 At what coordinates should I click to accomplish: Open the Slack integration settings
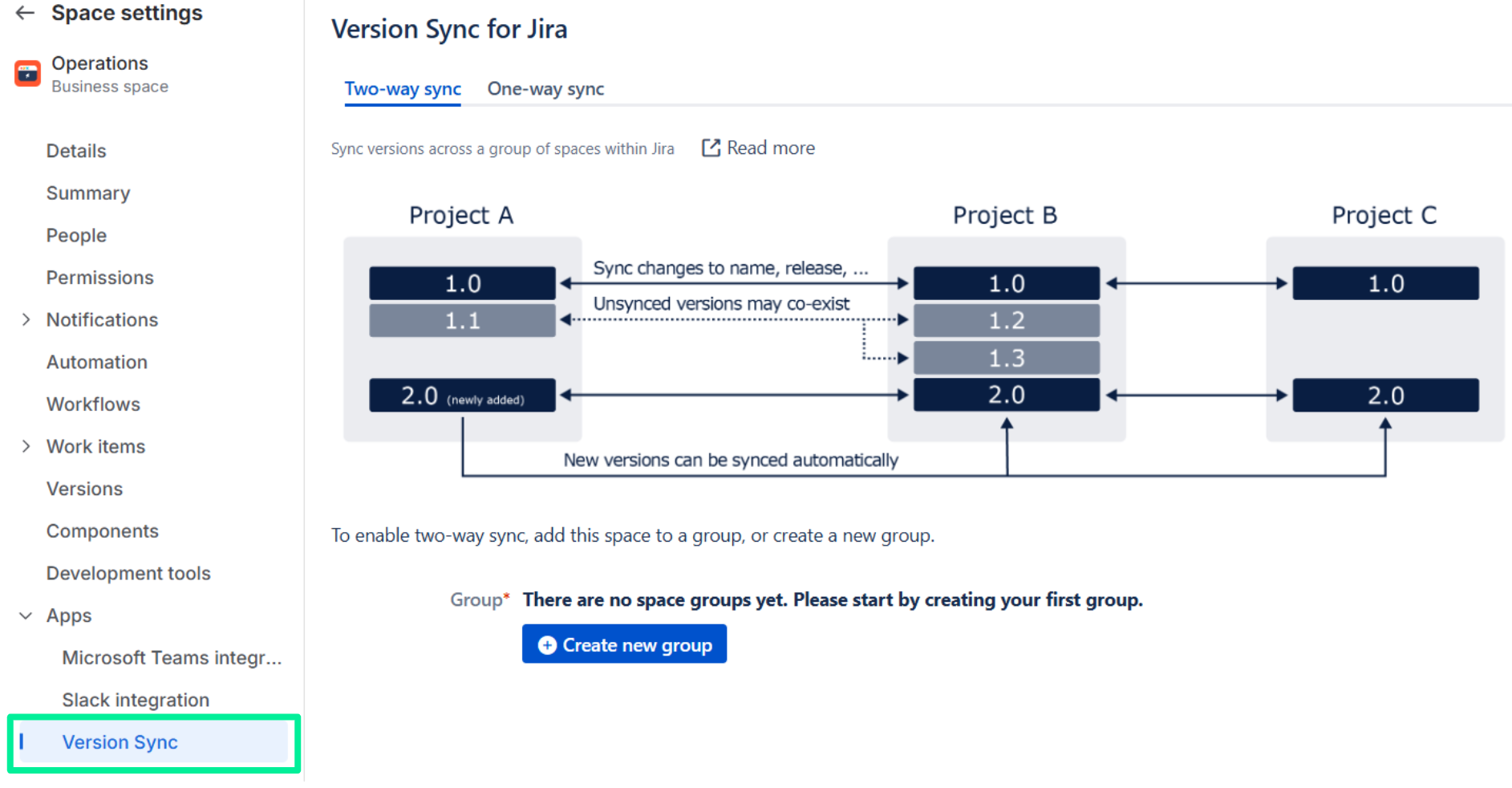point(136,700)
